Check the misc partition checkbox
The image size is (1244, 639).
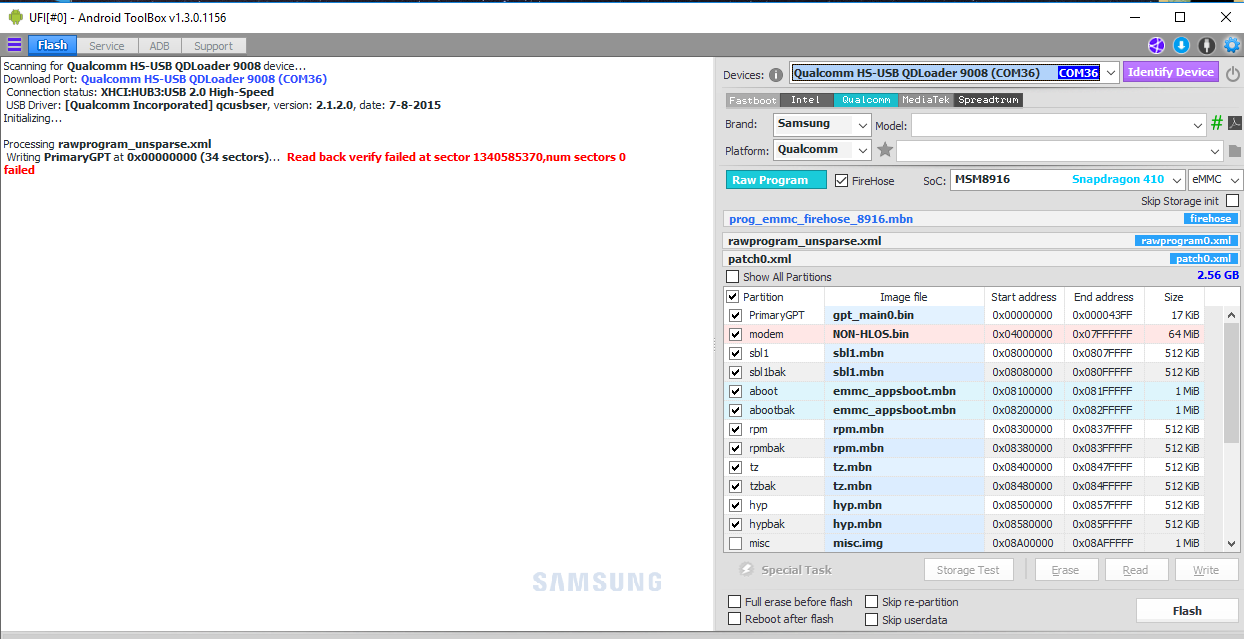[736, 543]
